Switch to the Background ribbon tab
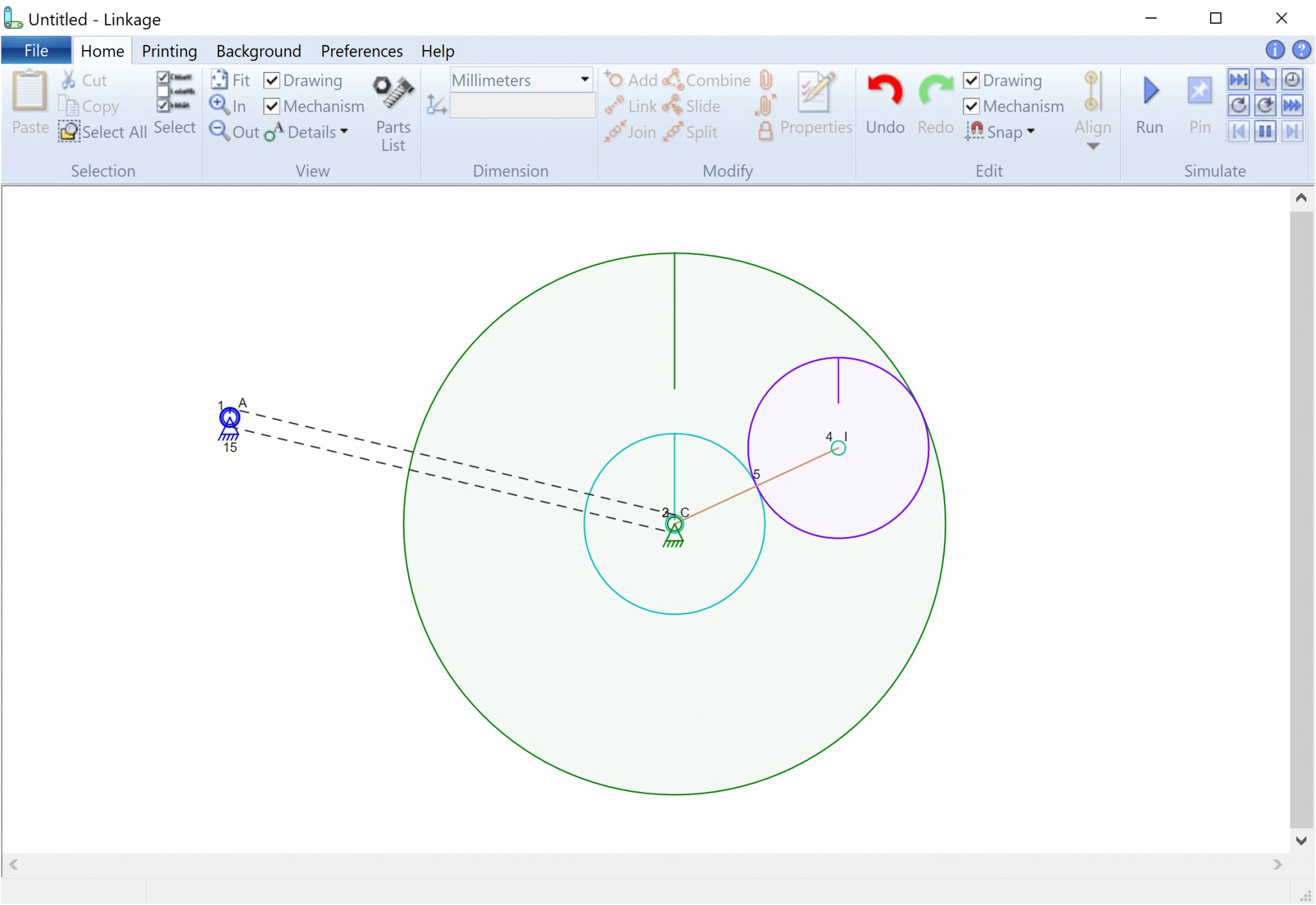The image size is (1316, 905). [258, 51]
